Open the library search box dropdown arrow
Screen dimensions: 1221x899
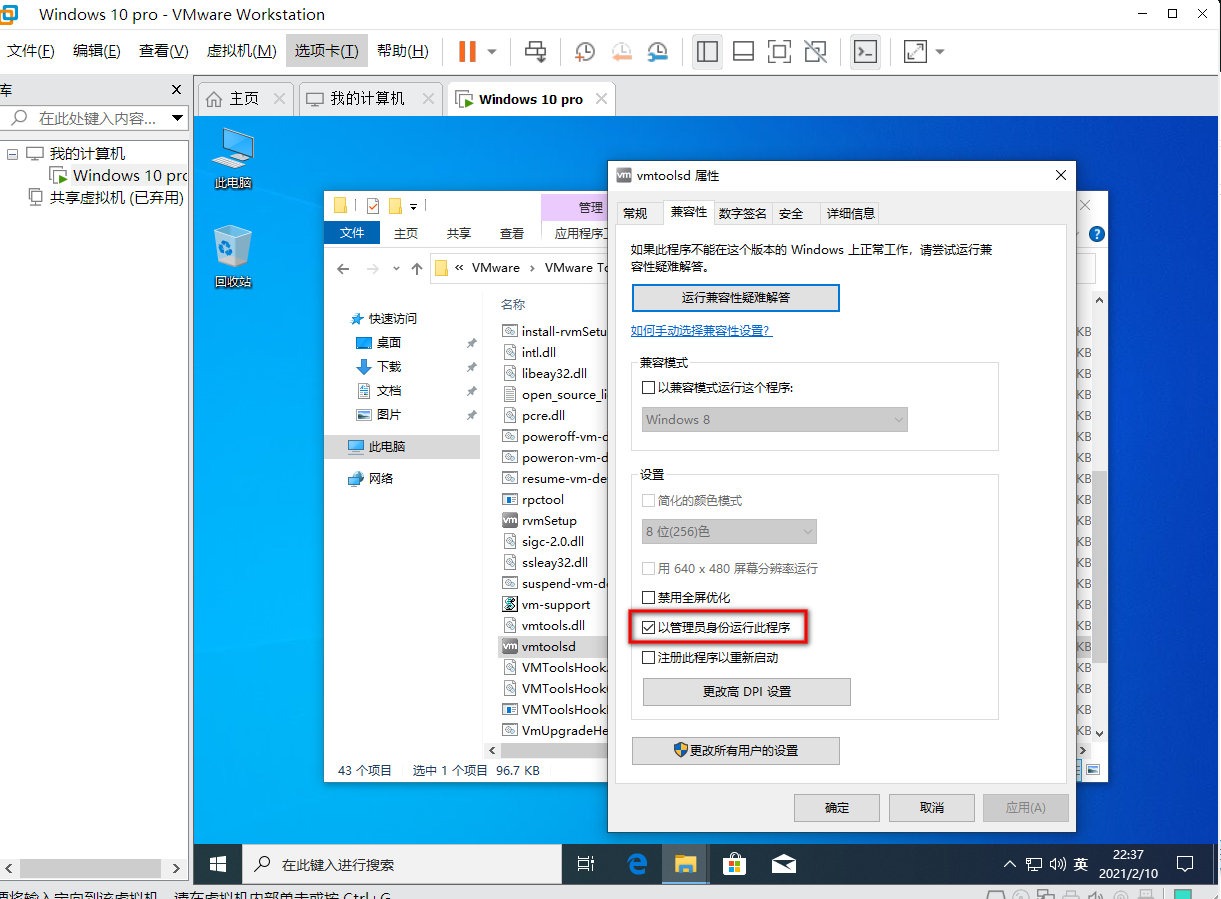177,118
